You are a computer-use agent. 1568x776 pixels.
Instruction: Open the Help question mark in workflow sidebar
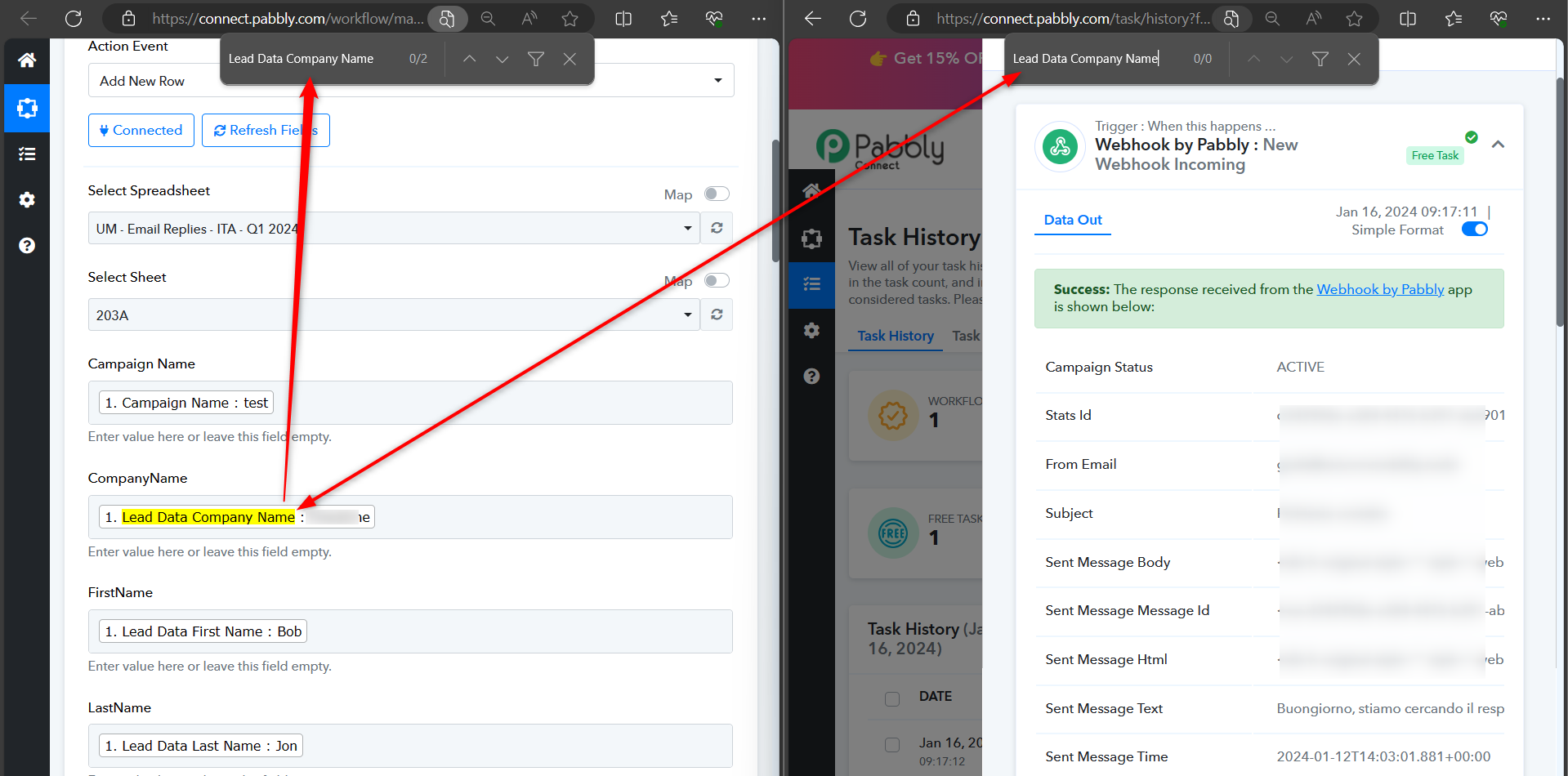click(27, 245)
